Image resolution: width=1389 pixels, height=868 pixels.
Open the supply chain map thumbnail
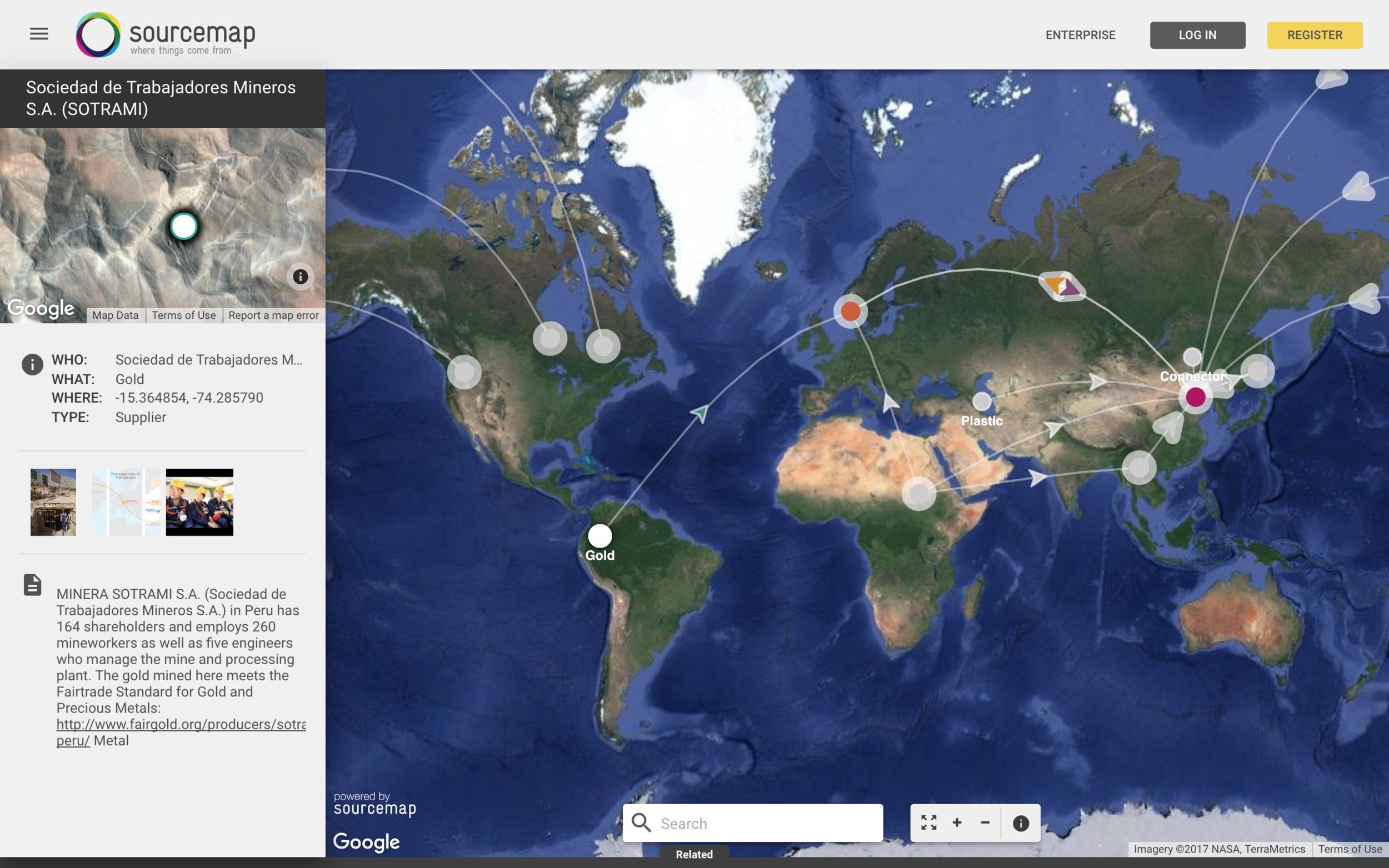point(126,501)
